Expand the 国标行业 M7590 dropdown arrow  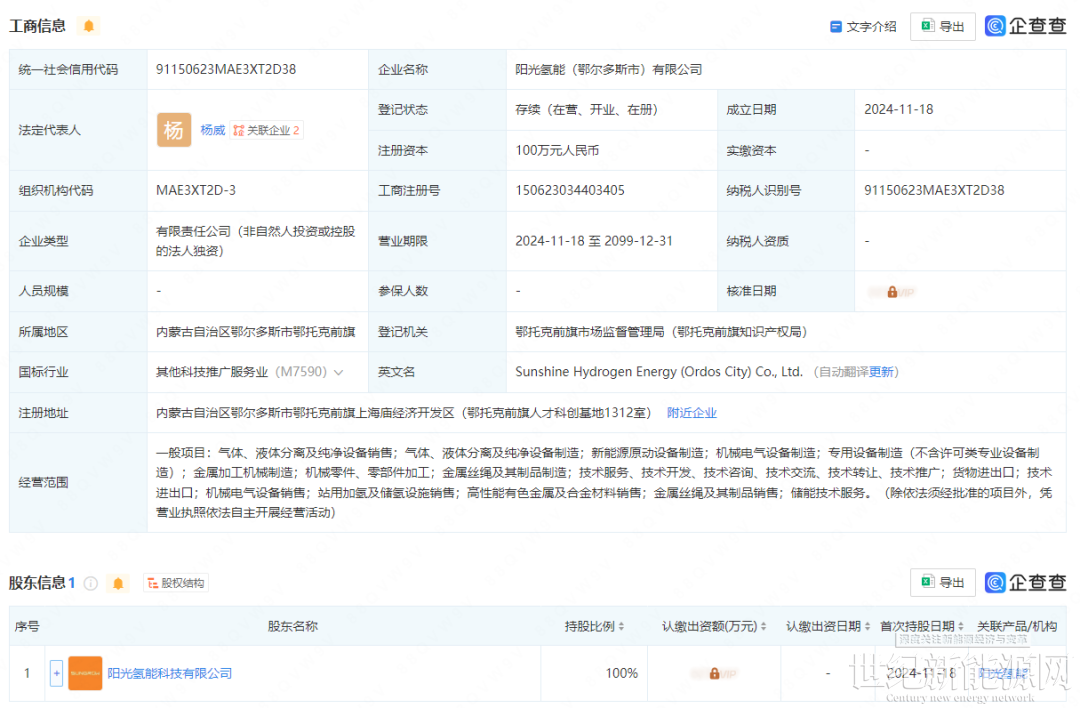[338, 373]
